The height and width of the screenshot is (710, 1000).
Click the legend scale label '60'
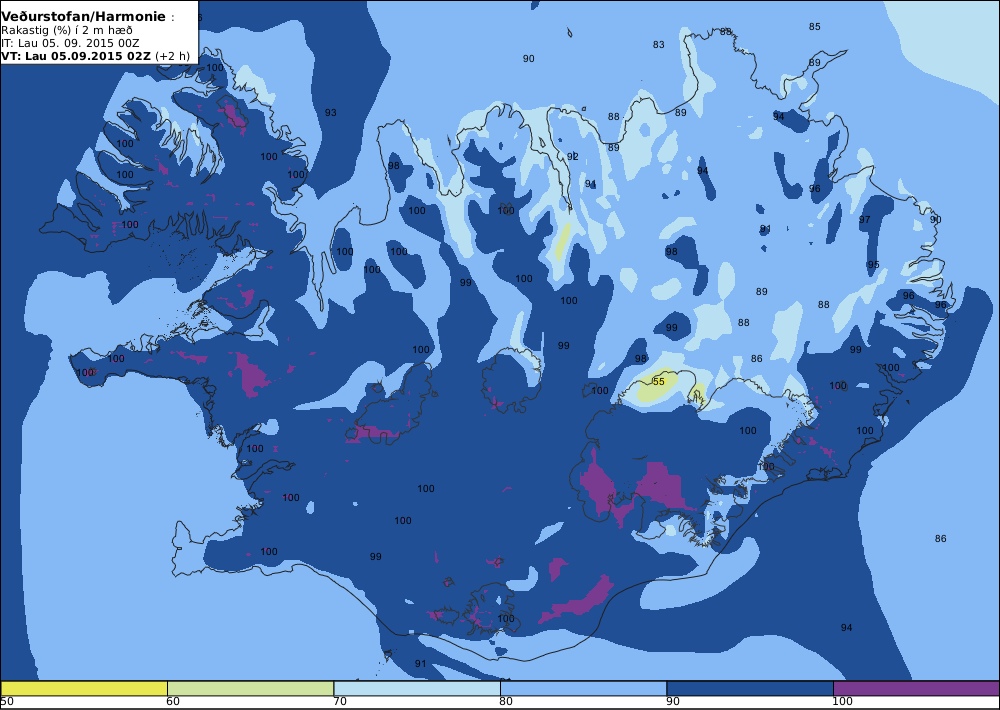tap(173, 702)
